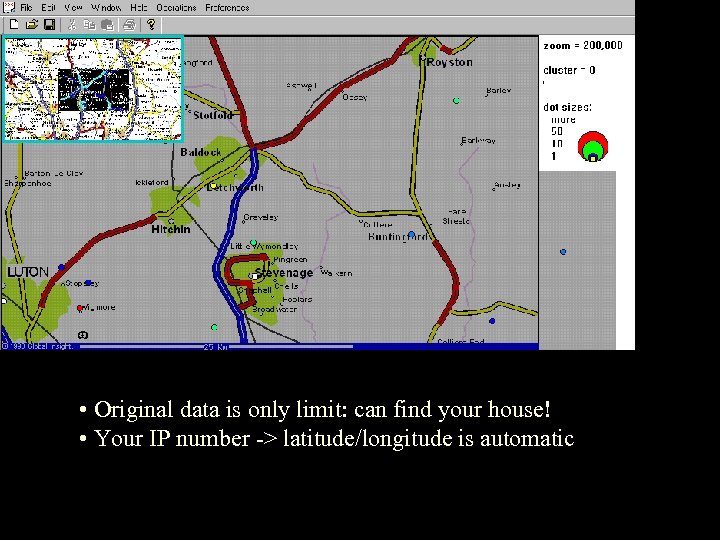The height and width of the screenshot is (540, 720).
Task: Open the Preferences menu
Action: (227, 8)
